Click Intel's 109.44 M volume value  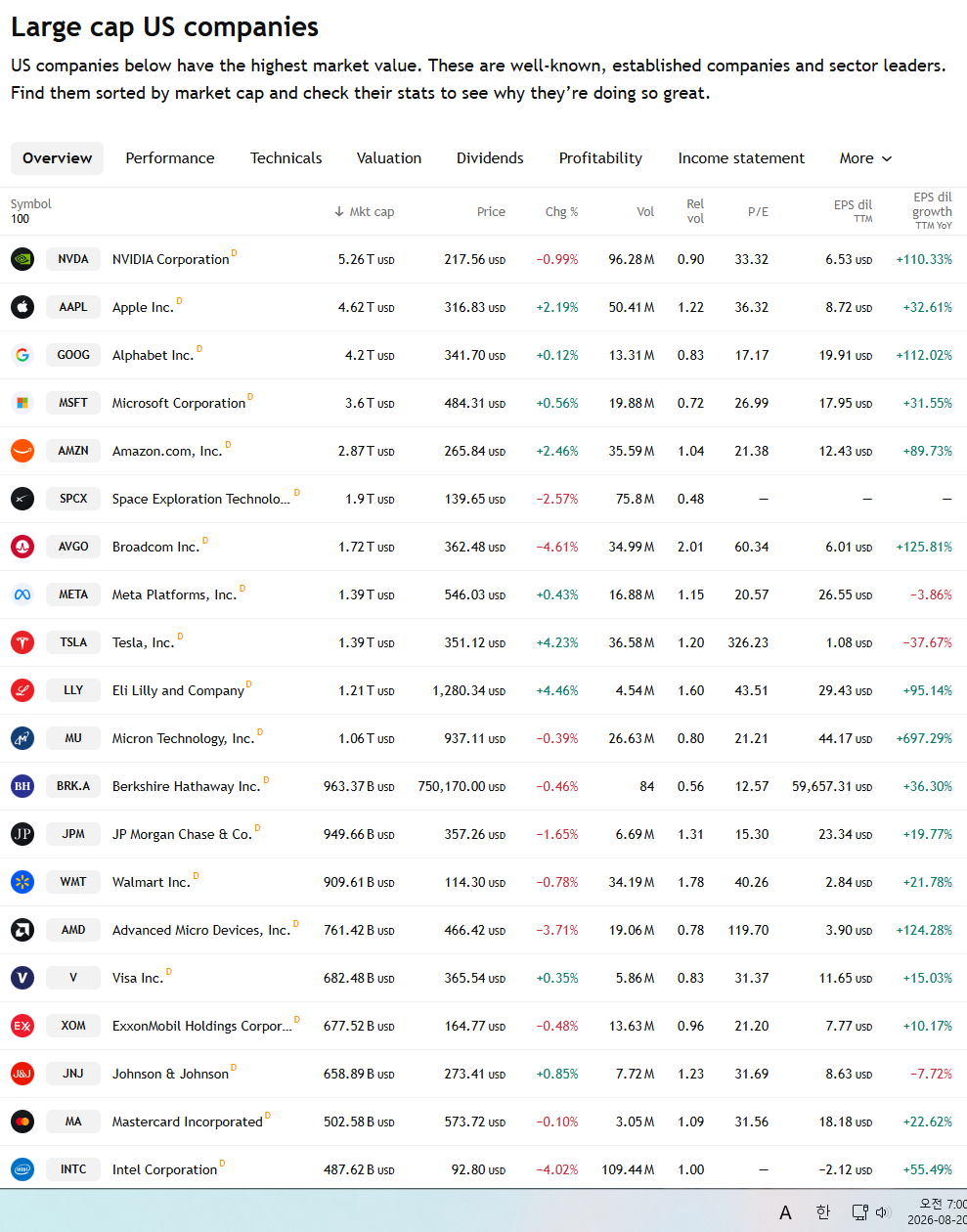point(628,1169)
